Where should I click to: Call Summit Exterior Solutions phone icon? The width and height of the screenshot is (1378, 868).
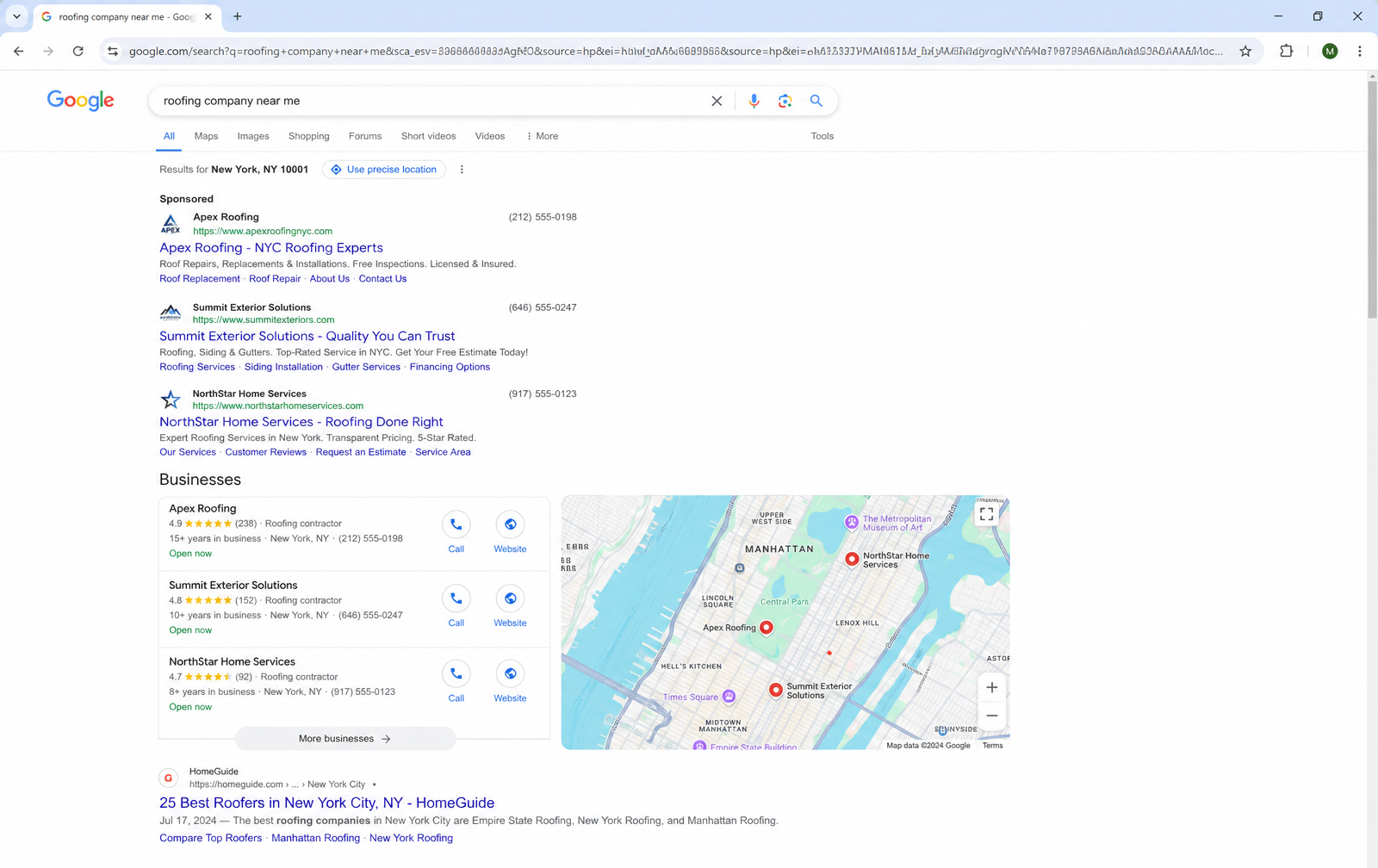(456, 598)
